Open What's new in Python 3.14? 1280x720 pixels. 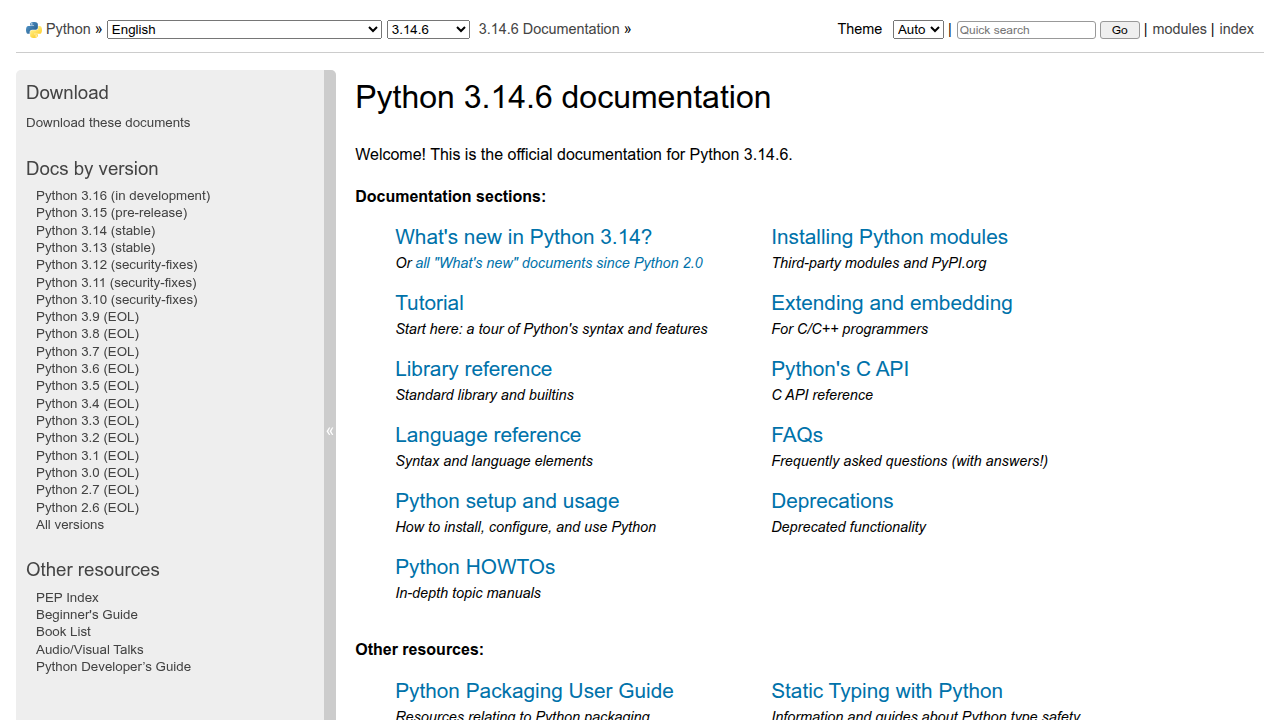point(523,237)
